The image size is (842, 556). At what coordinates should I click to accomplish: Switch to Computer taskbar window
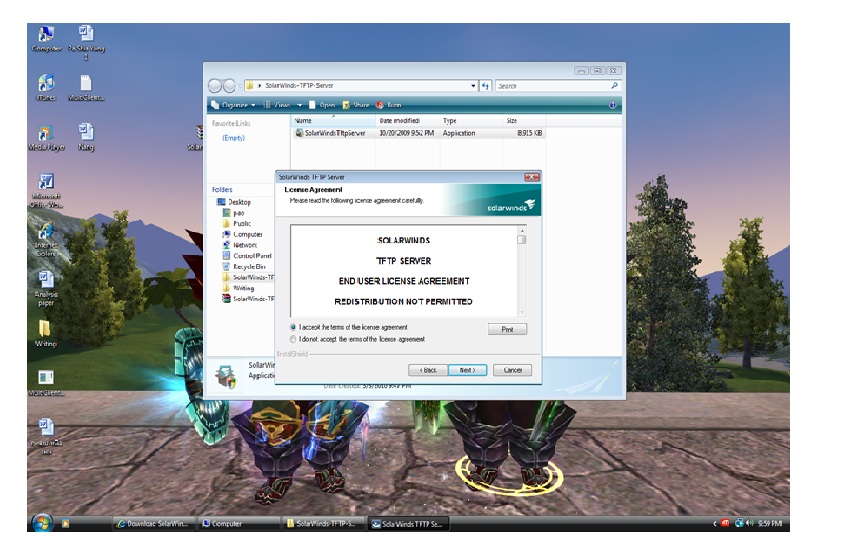click(x=239, y=523)
